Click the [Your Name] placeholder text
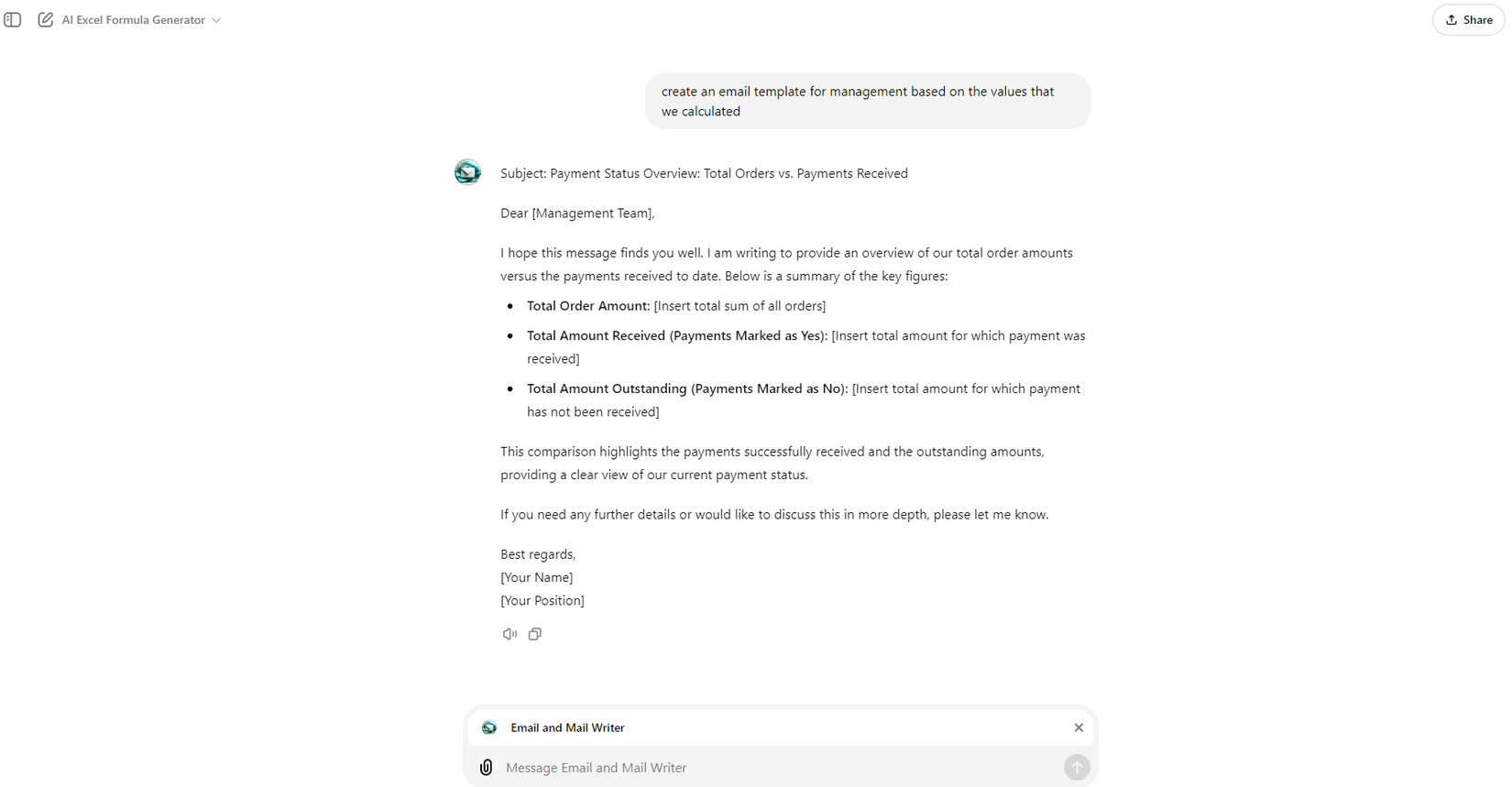The image size is (1512, 787). [x=536, y=577]
